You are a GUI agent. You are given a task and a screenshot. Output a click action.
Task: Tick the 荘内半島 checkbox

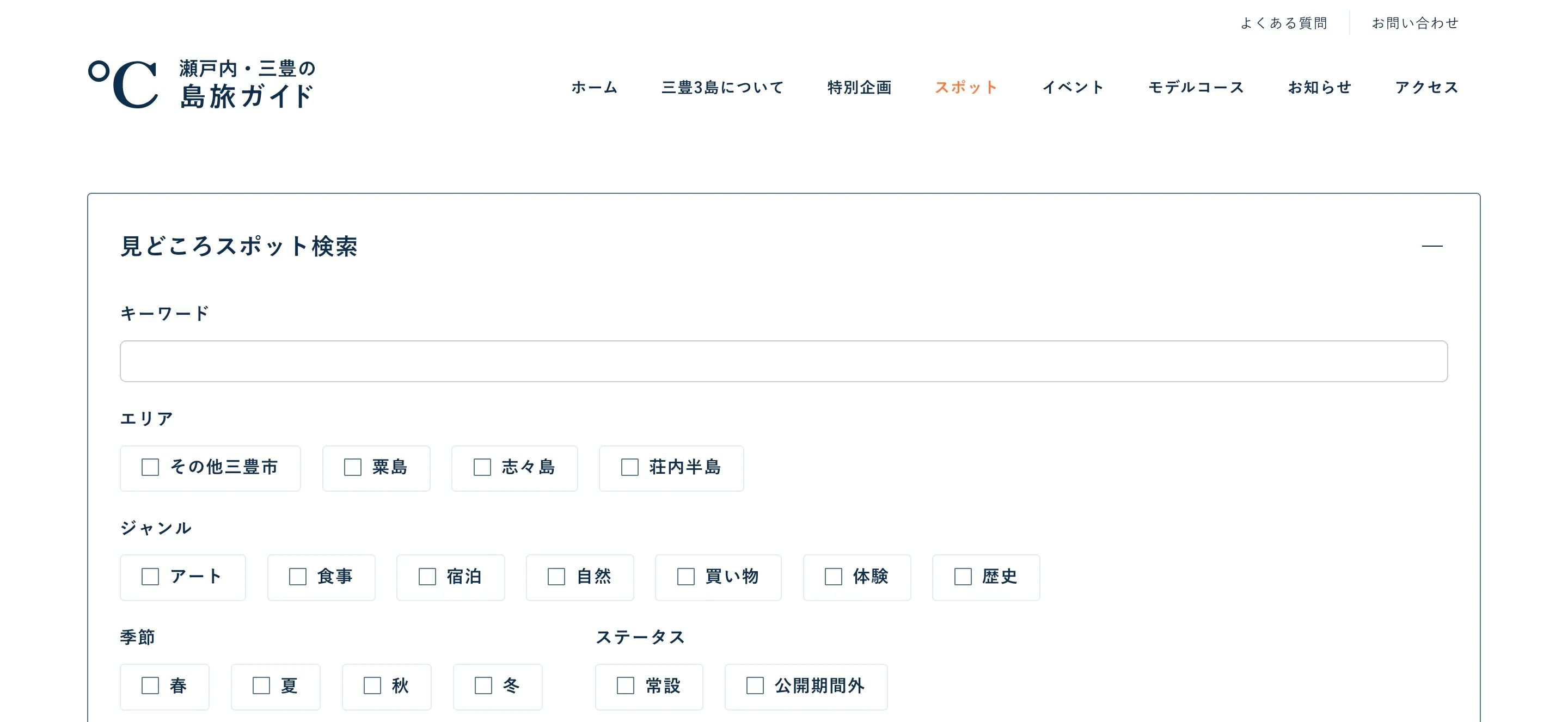pos(629,468)
